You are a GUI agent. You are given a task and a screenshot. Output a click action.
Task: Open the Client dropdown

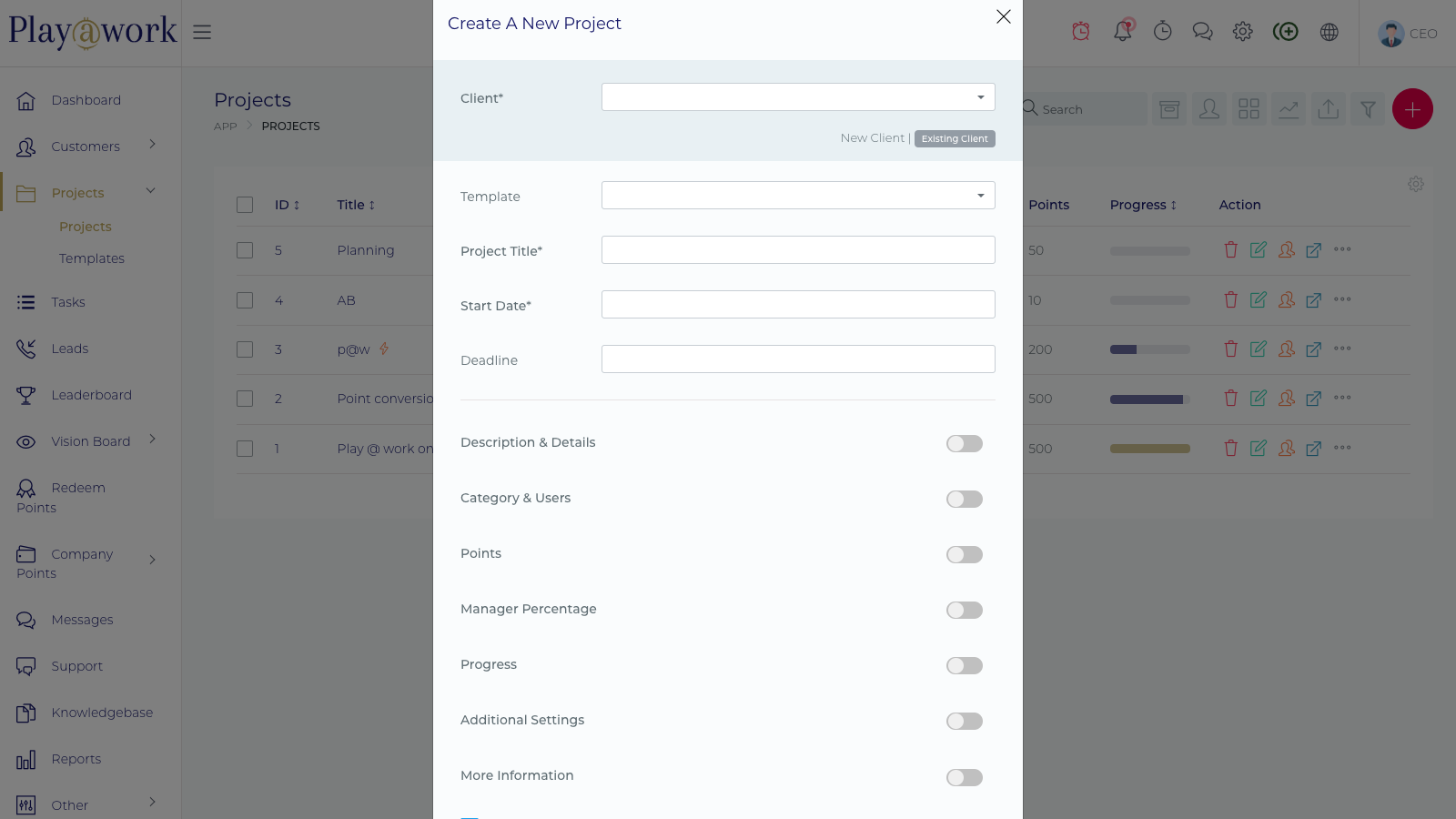click(x=797, y=97)
